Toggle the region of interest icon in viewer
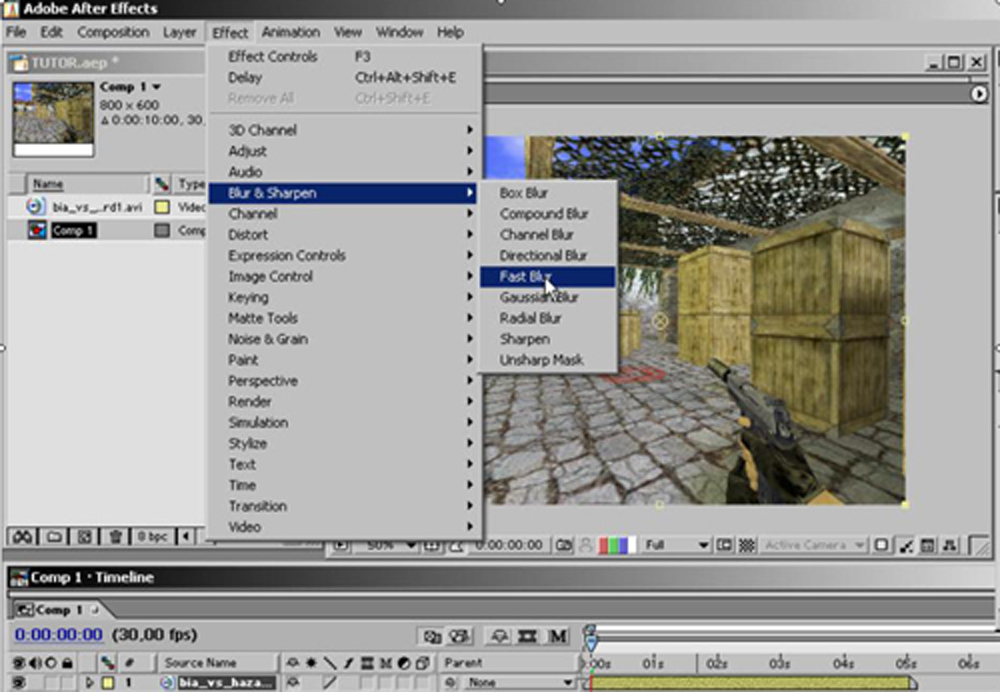 click(x=724, y=545)
